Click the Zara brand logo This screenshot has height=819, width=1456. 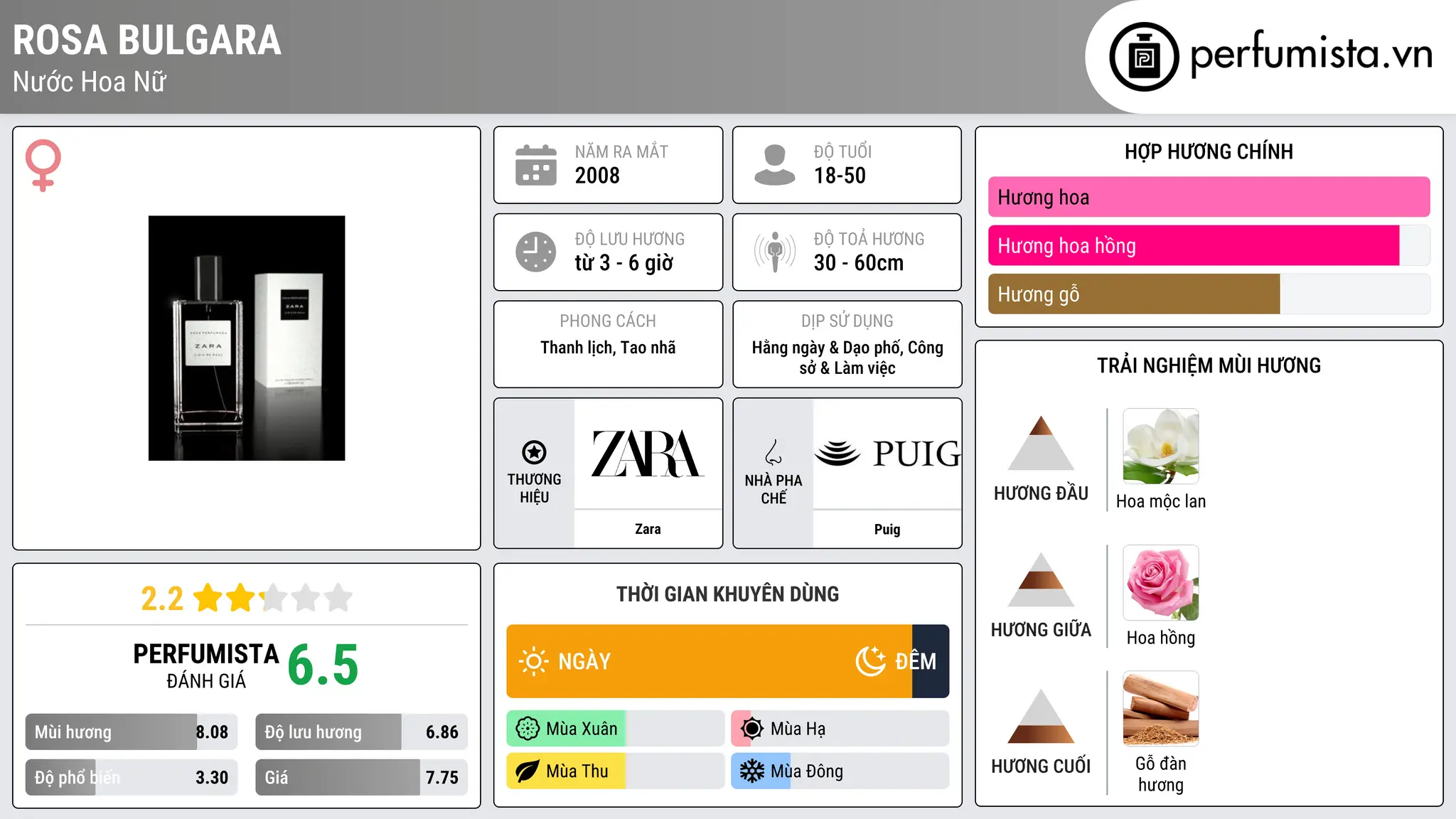pyautogui.click(x=648, y=454)
